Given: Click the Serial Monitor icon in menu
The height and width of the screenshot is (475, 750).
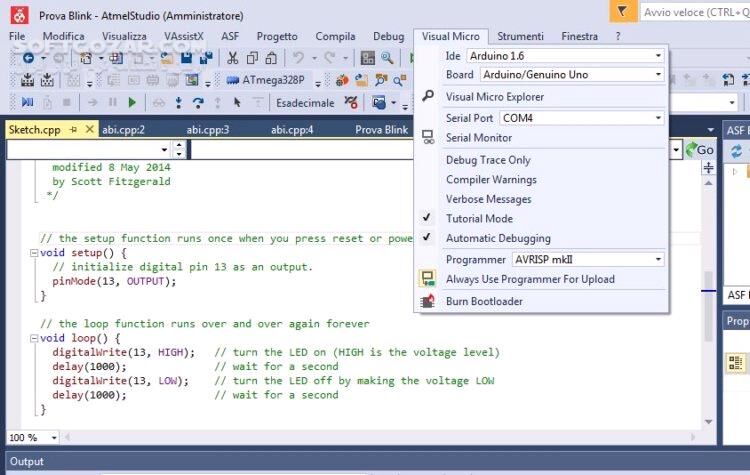Looking at the screenshot, I should click(x=427, y=138).
